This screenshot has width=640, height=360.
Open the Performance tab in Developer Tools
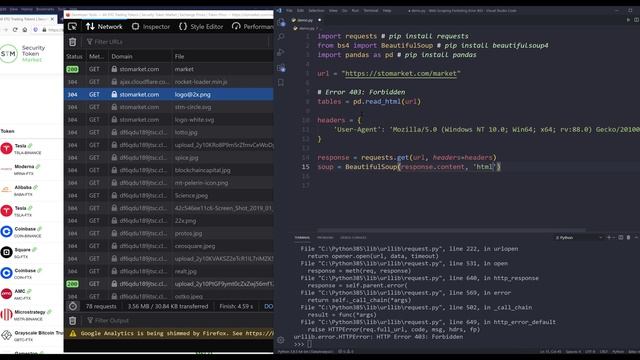click(x=253, y=27)
